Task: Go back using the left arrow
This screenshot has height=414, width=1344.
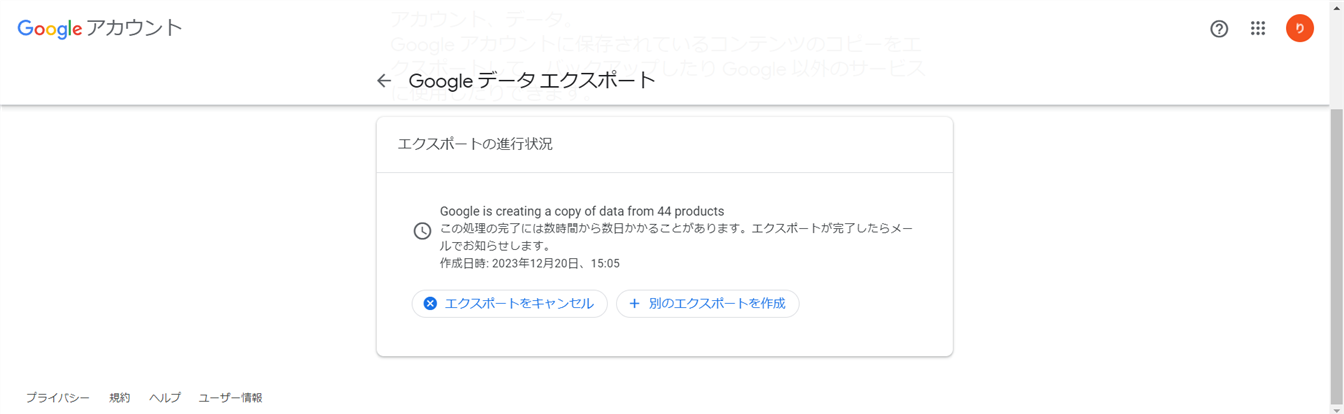Action: [x=384, y=81]
